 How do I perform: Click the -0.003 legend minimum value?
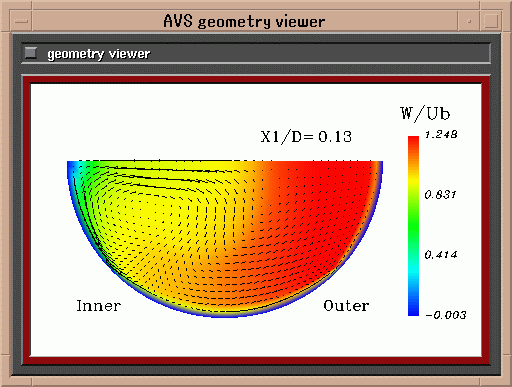[x=446, y=315]
